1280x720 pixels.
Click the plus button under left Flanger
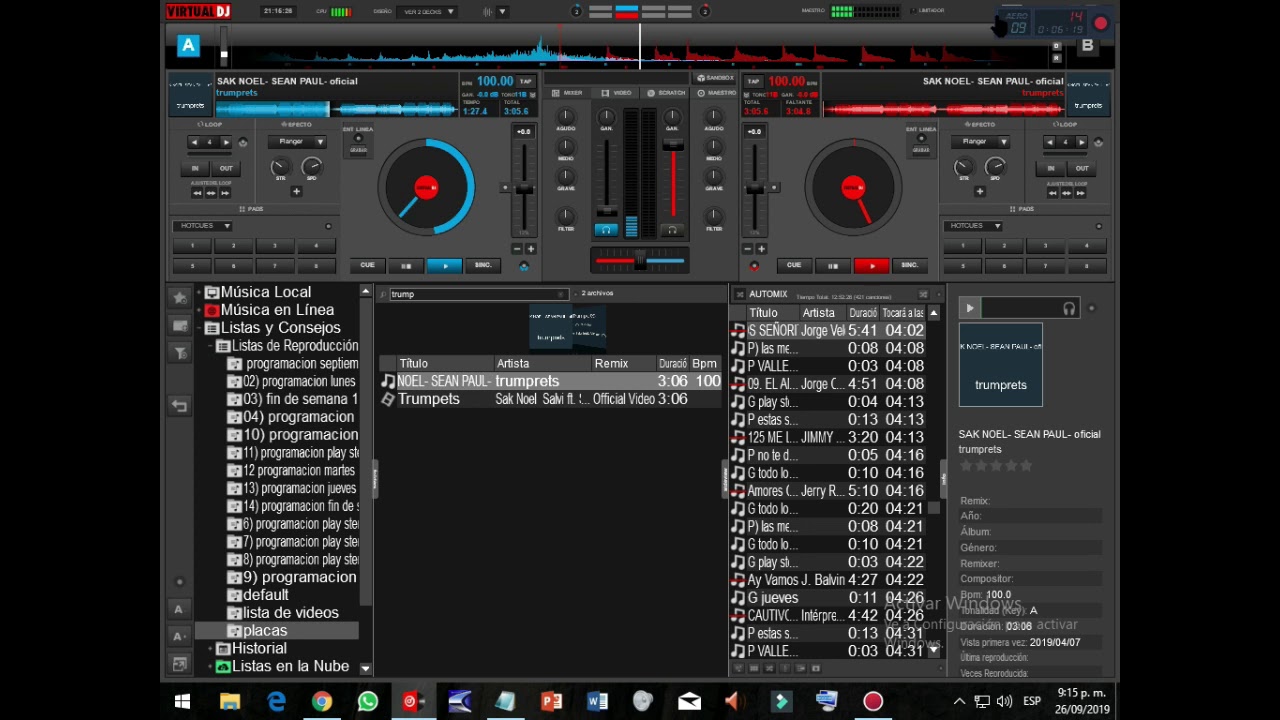coord(296,191)
